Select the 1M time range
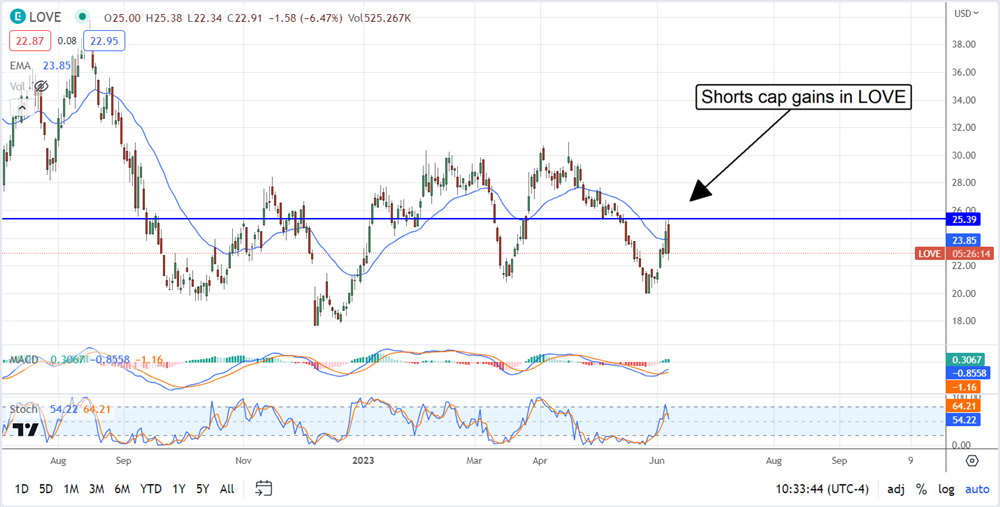1000x507 pixels. pos(71,489)
